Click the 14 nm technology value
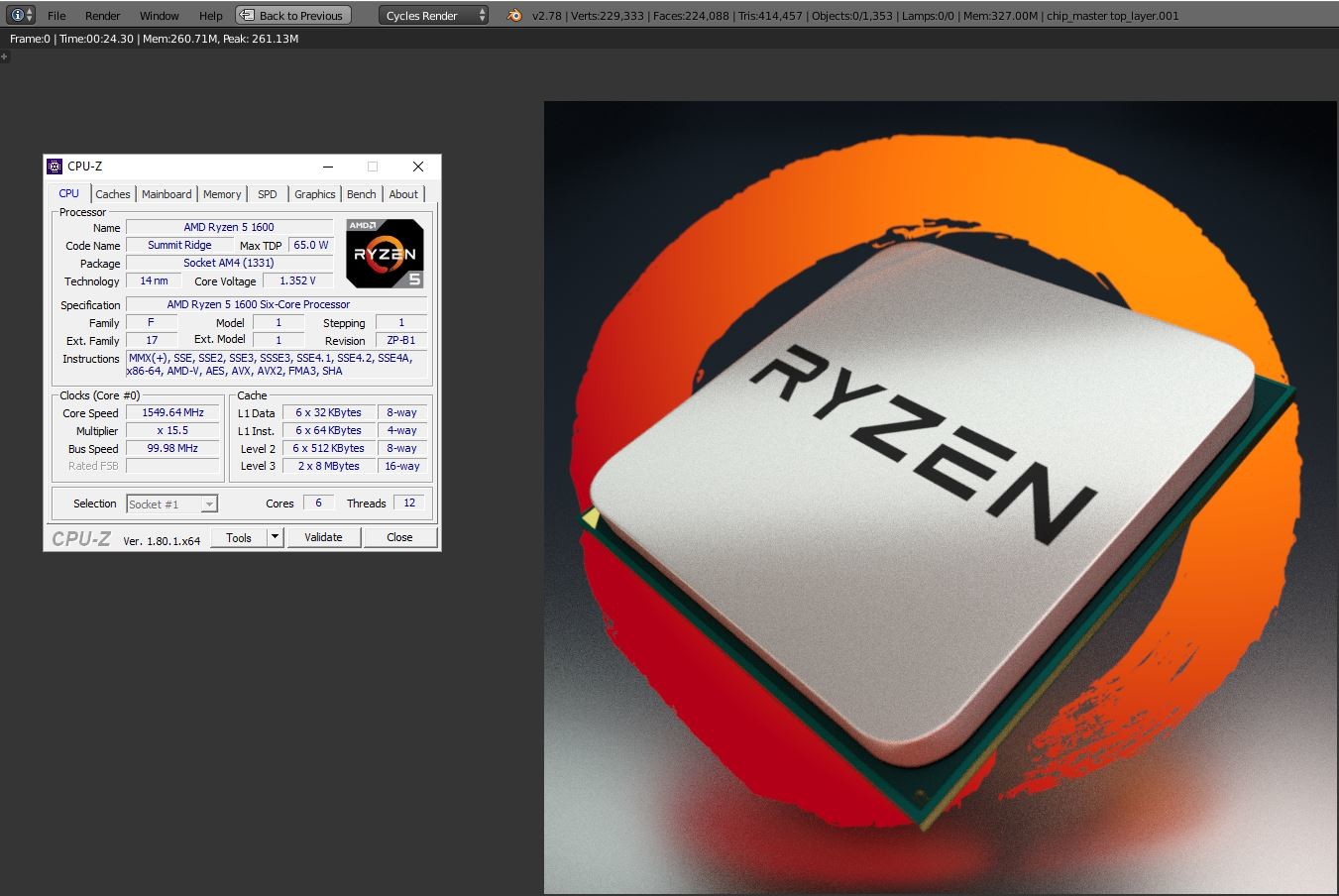Screen dimensions: 1339x896 (154, 280)
